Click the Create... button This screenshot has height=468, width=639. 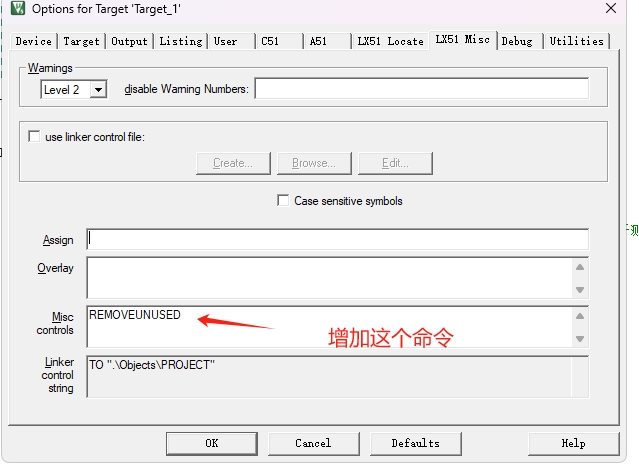point(233,163)
